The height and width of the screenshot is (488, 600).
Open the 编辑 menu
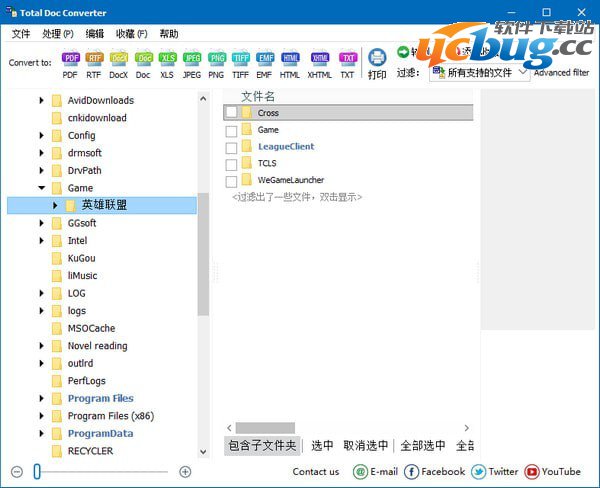coord(95,34)
